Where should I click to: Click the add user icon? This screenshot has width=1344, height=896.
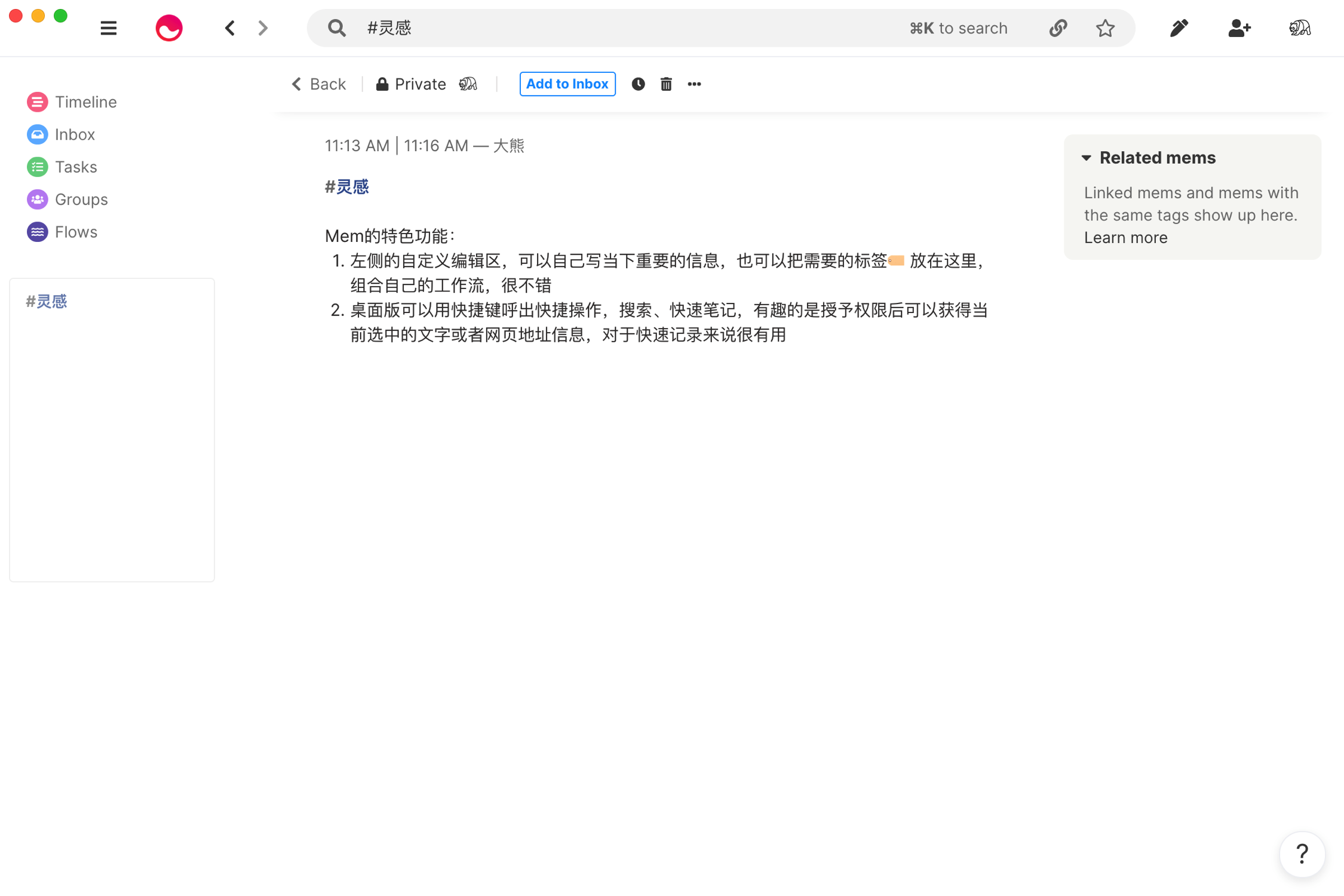click(x=1239, y=28)
